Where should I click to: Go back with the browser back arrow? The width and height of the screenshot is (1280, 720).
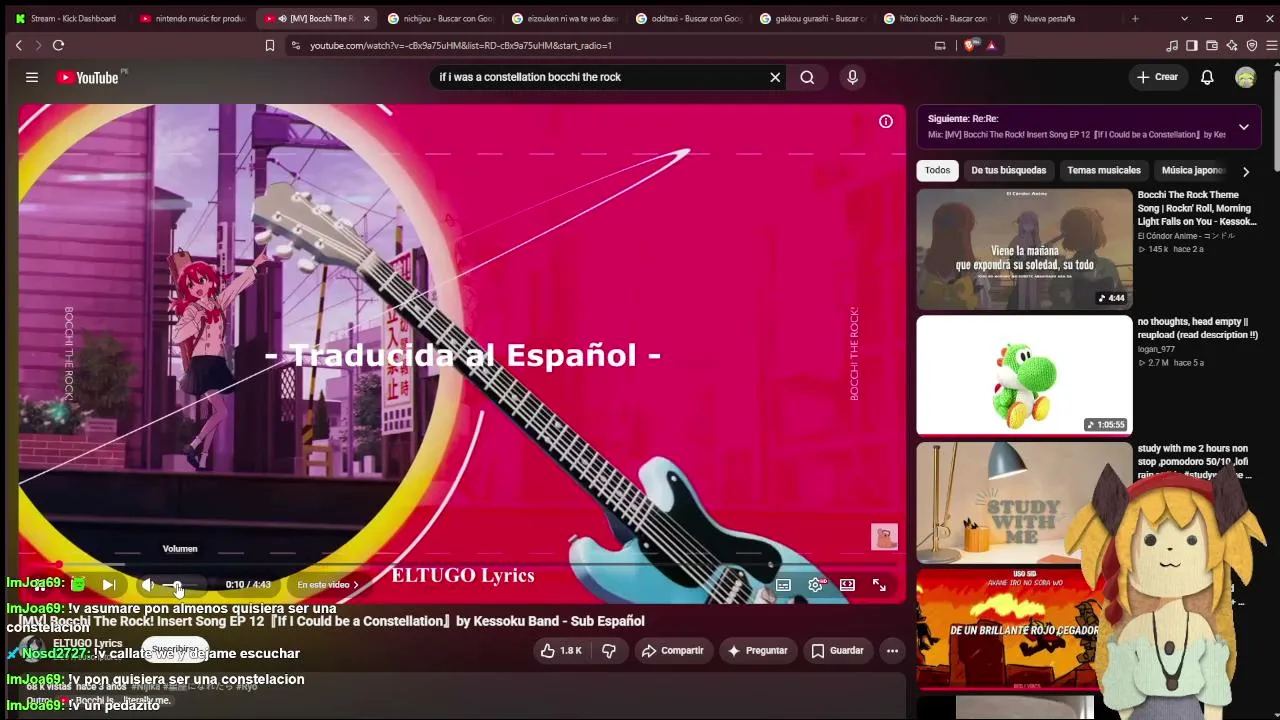(x=18, y=45)
